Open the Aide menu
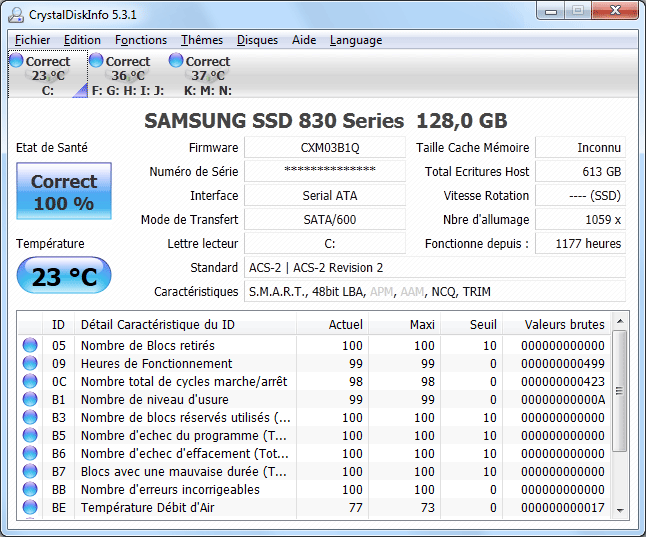646x537 pixels. click(304, 40)
